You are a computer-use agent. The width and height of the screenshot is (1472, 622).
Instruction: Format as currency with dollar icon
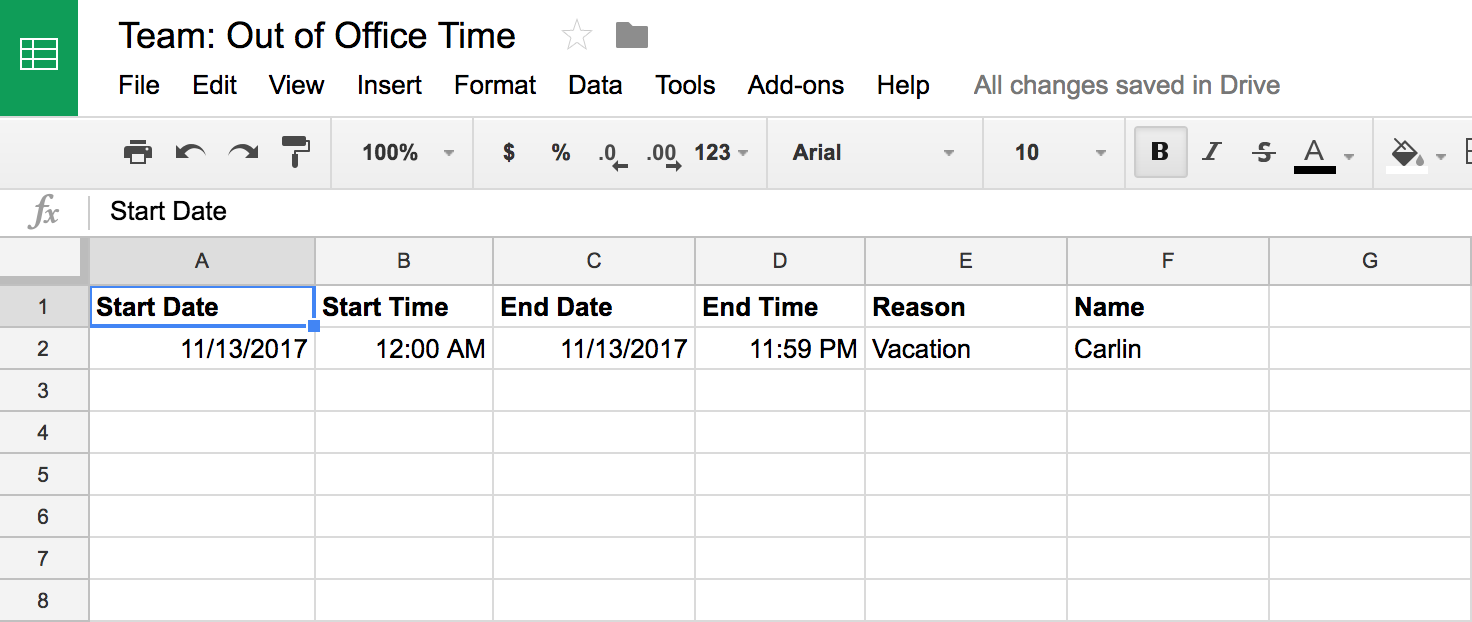point(509,152)
